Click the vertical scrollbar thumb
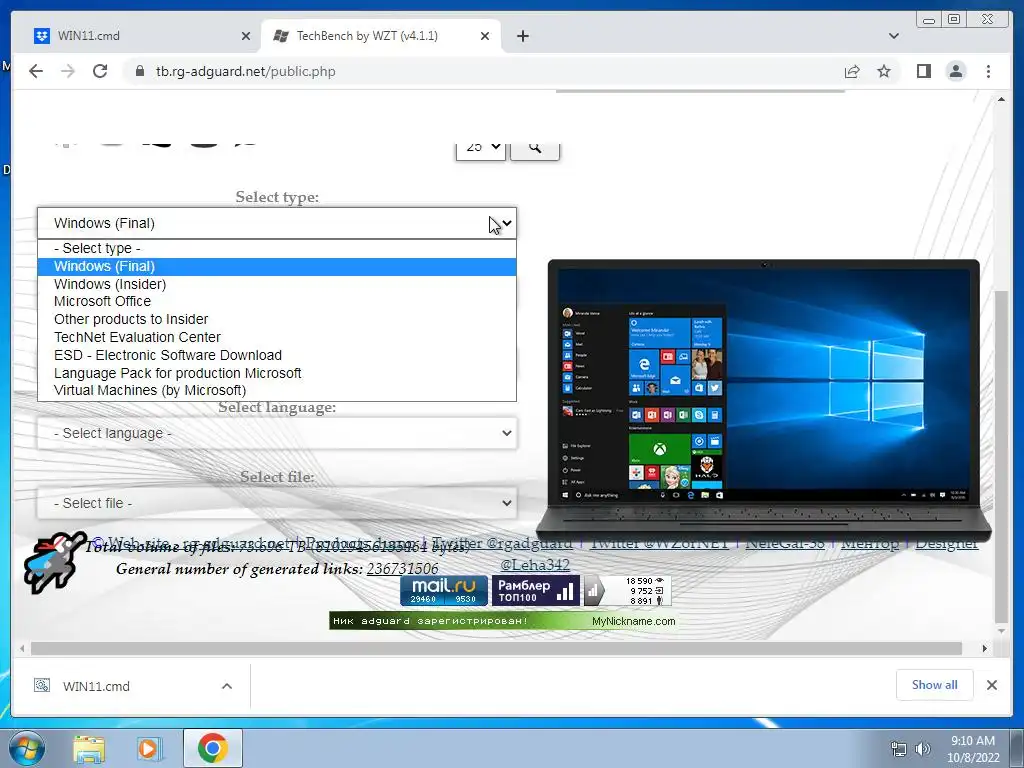 click(x=1001, y=456)
